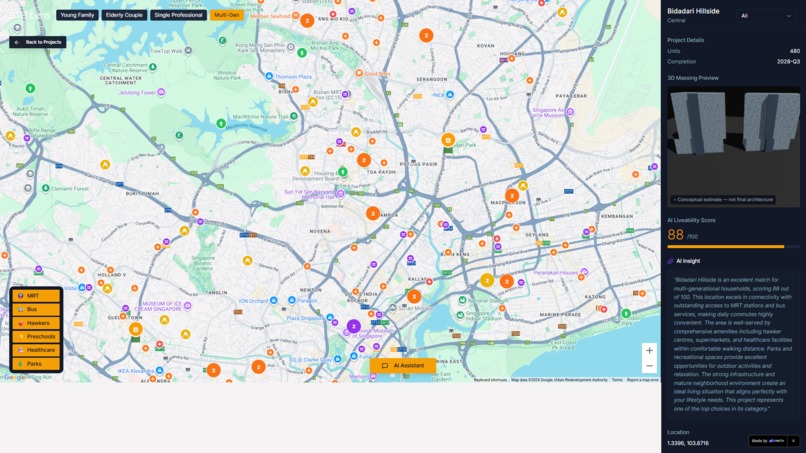
Task: Zoom out on the map
Action: click(649, 366)
